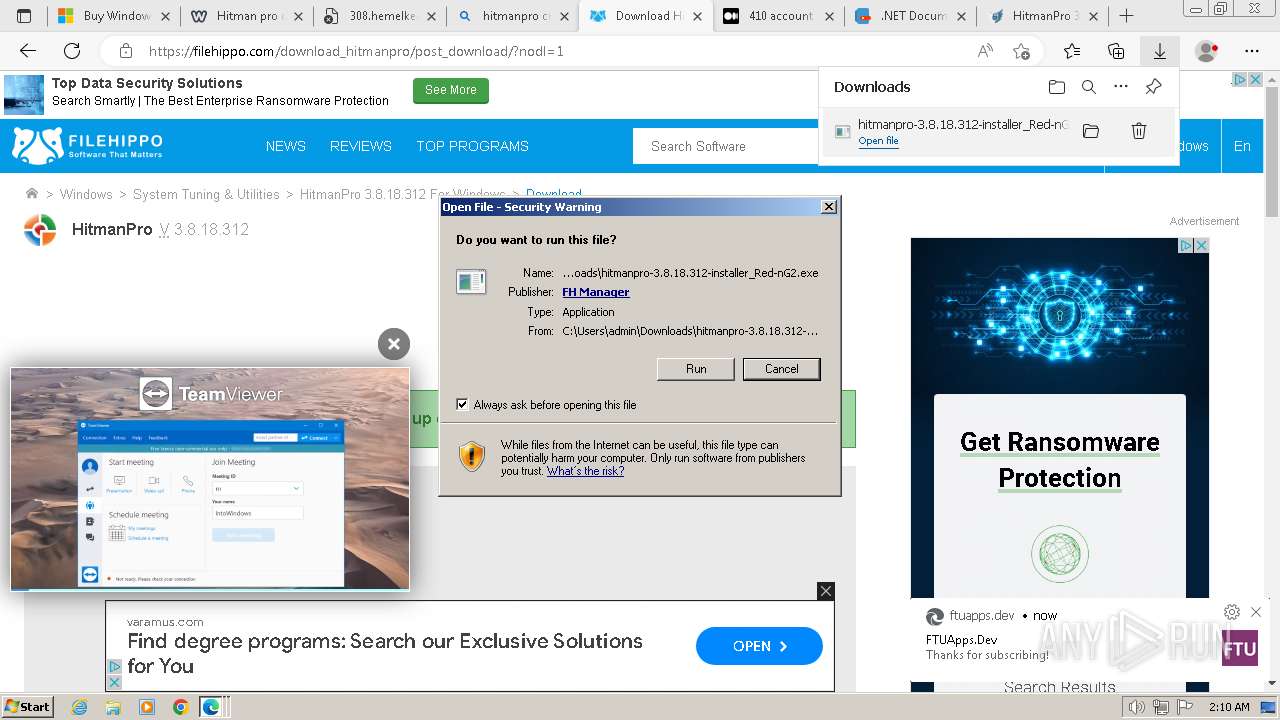View site information lock icon
Screen dimensions: 1280x720
click(126, 51)
